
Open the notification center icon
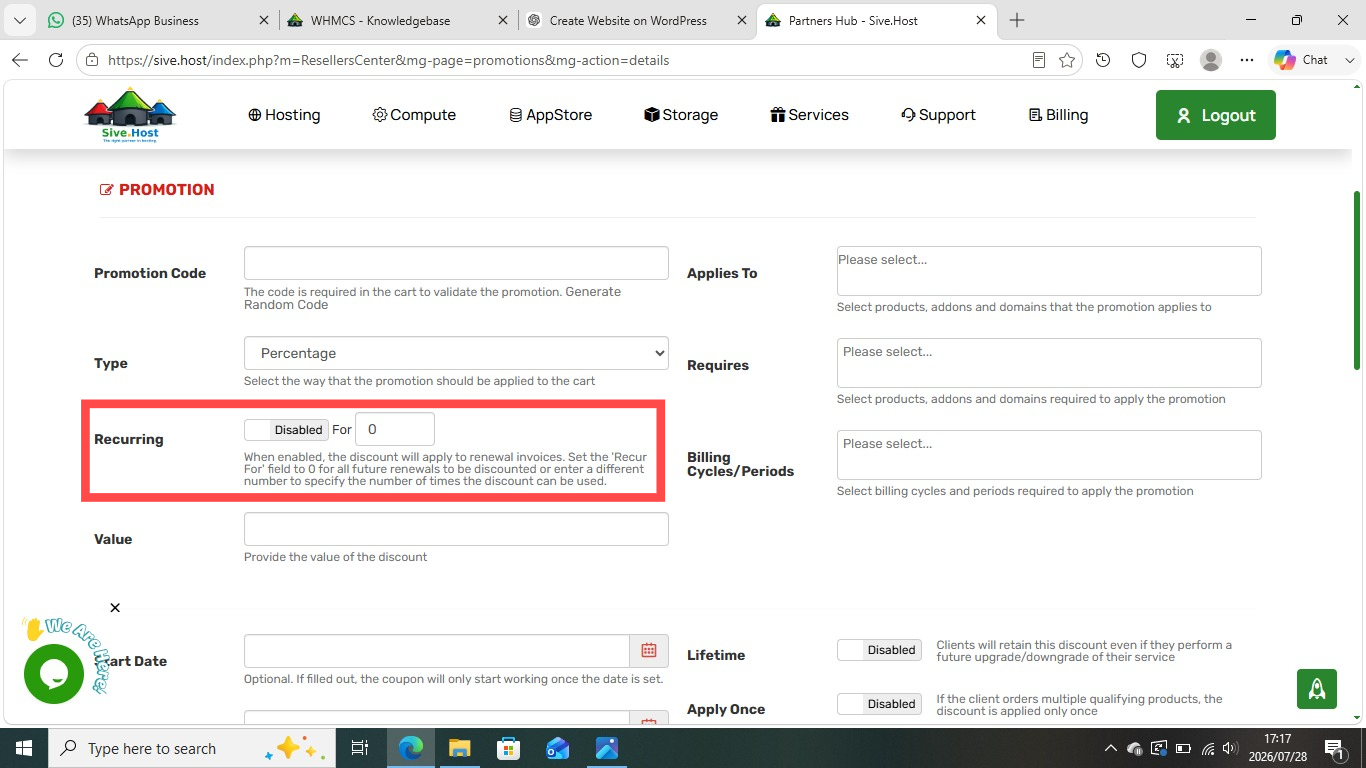tap(1334, 748)
